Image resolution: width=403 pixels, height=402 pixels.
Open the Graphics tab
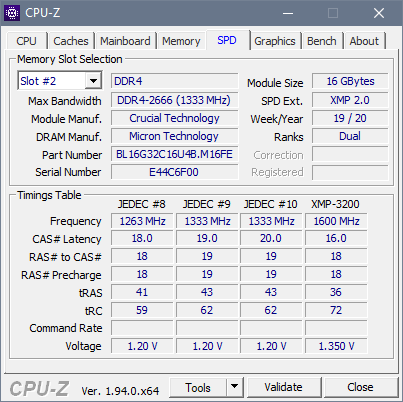(275, 41)
